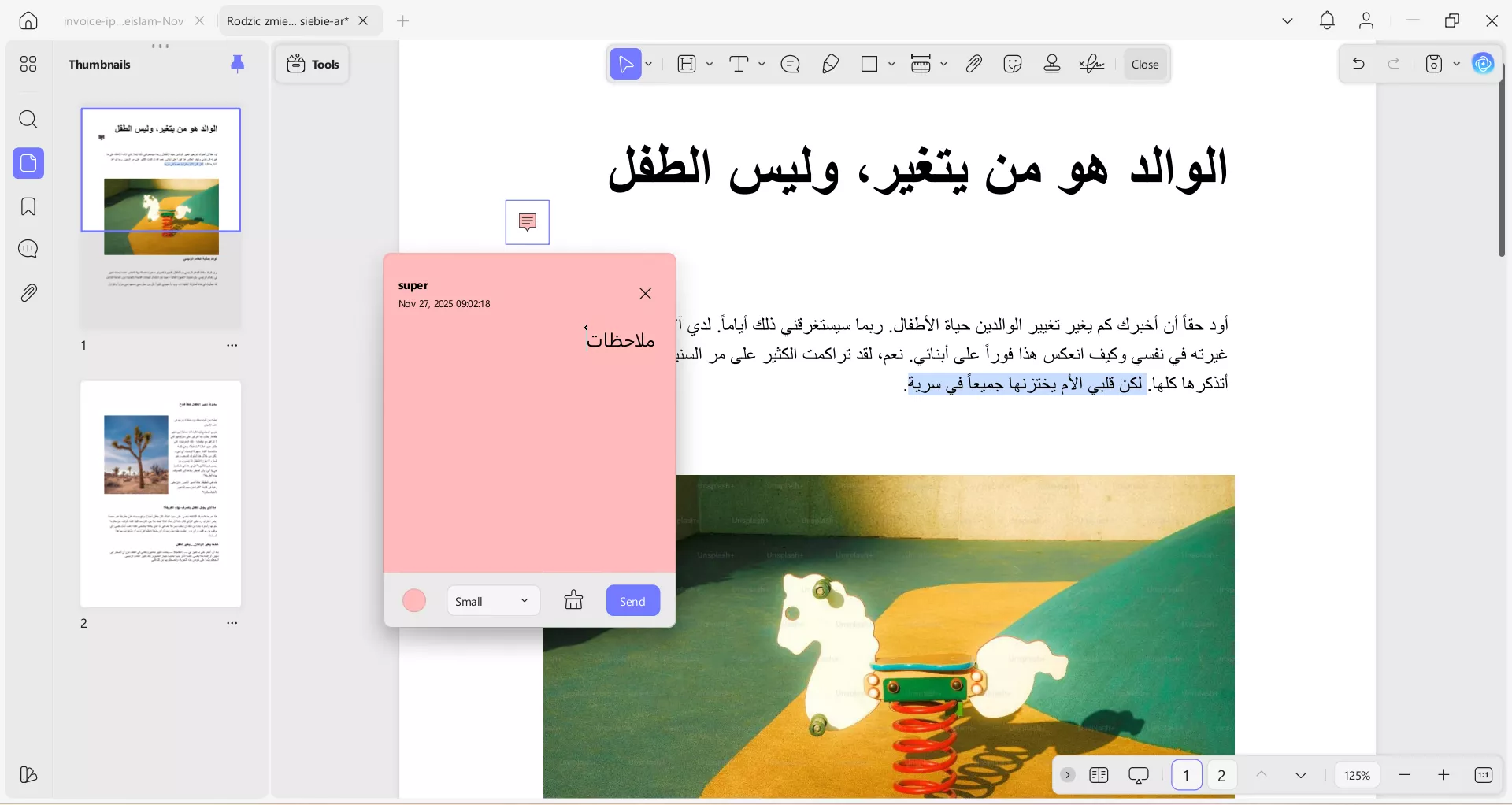This screenshot has height=805, width=1512.
Task: Select the stamp tool
Action: pos(1052,65)
